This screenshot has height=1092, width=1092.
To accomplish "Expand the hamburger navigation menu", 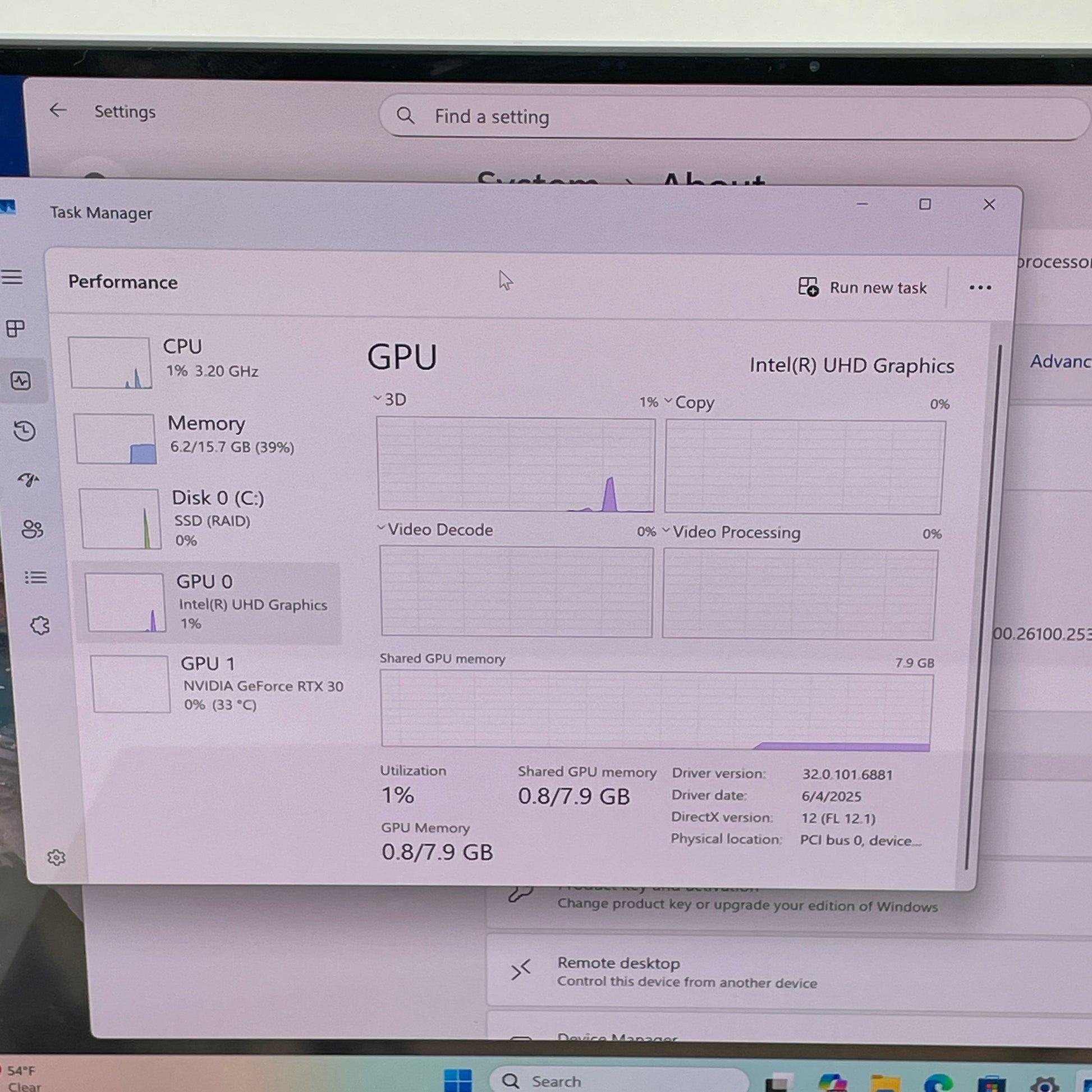I will (12, 277).
